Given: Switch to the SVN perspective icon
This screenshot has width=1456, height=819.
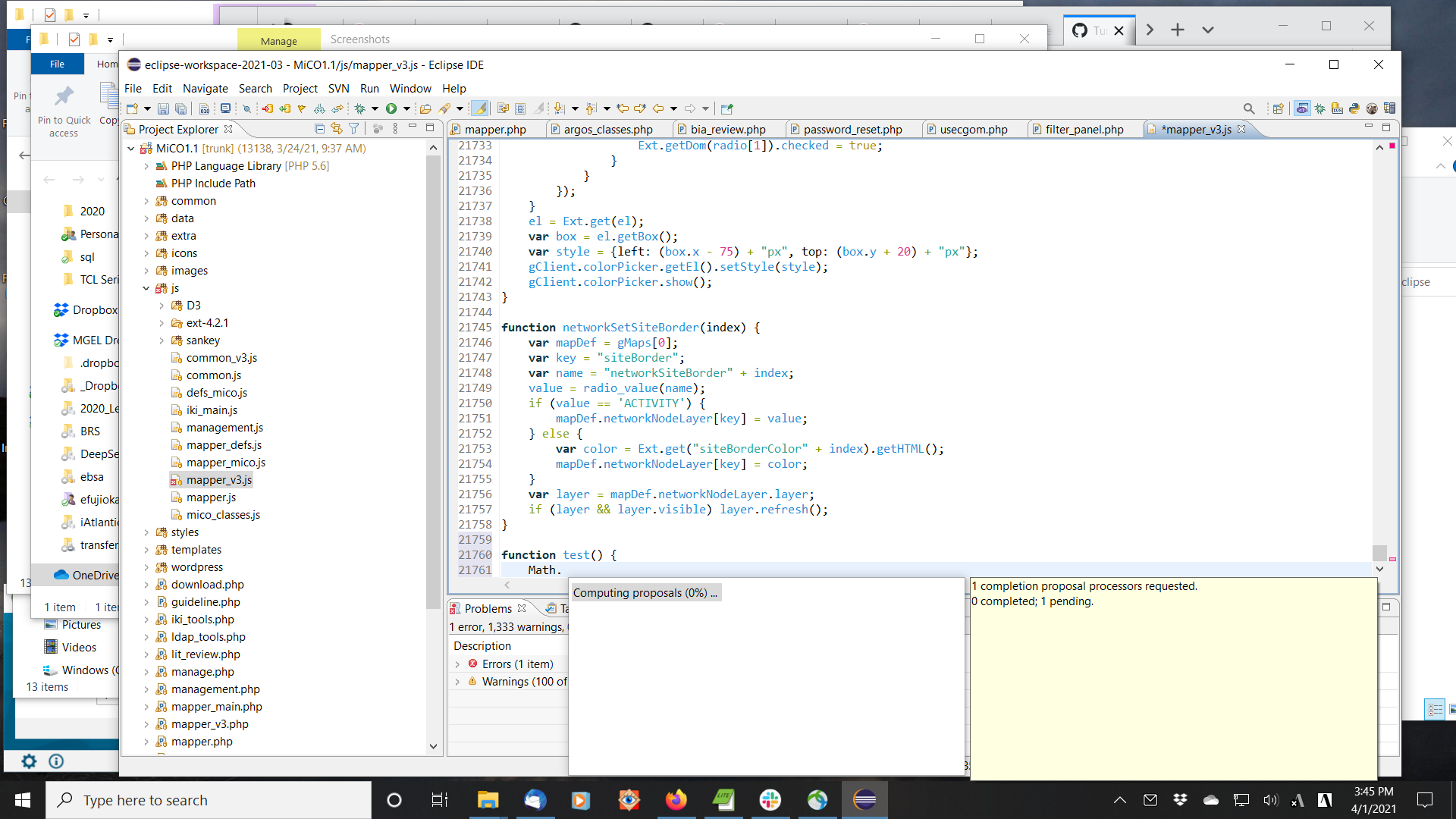Looking at the screenshot, I should click(1336, 109).
